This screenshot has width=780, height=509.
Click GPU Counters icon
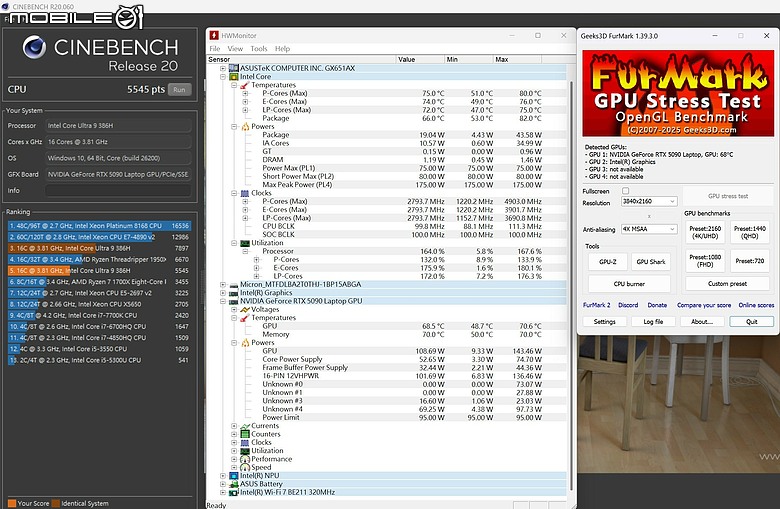[245, 434]
